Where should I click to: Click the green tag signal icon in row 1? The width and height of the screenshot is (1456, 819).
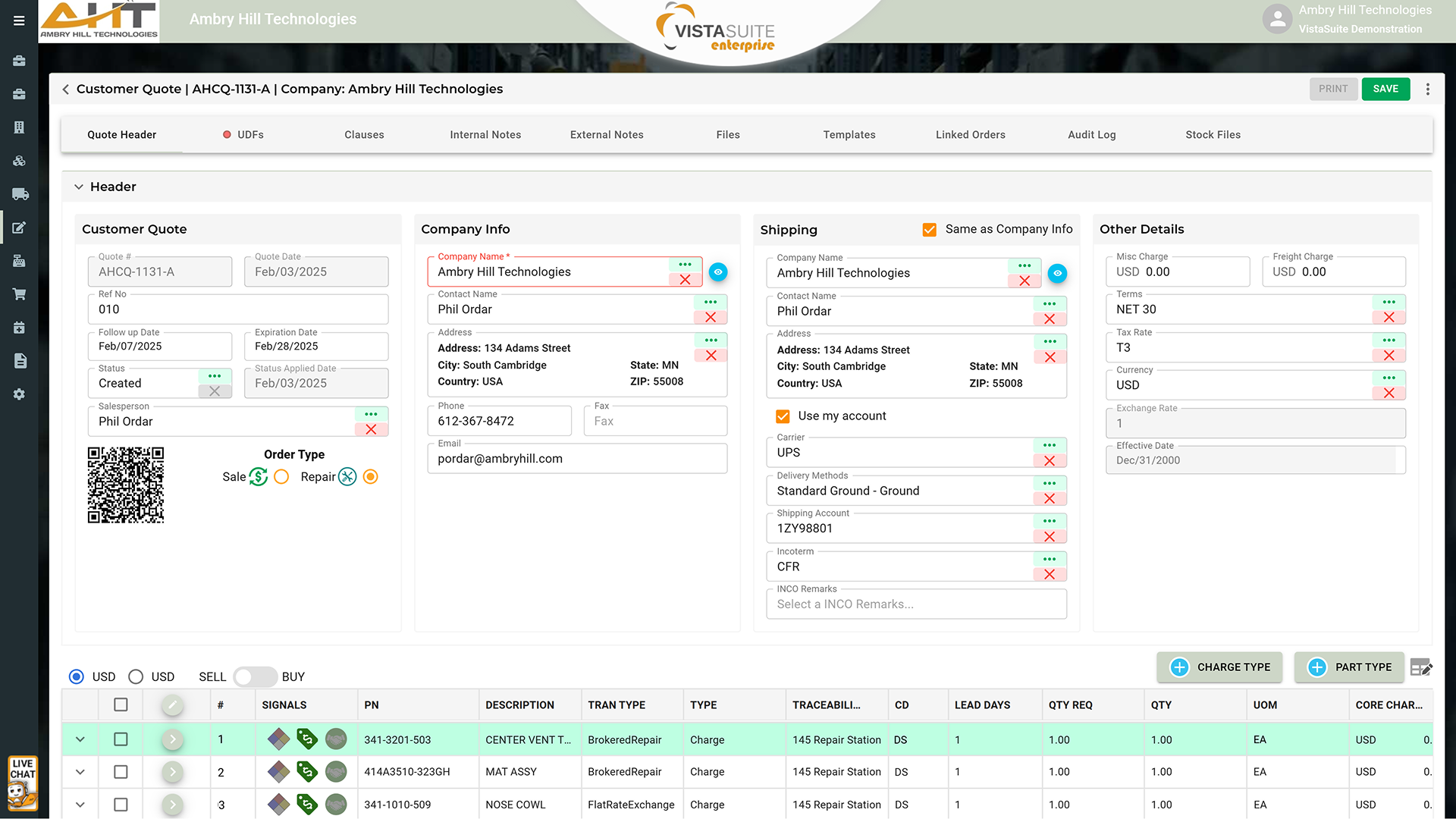(x=307, y=739)
